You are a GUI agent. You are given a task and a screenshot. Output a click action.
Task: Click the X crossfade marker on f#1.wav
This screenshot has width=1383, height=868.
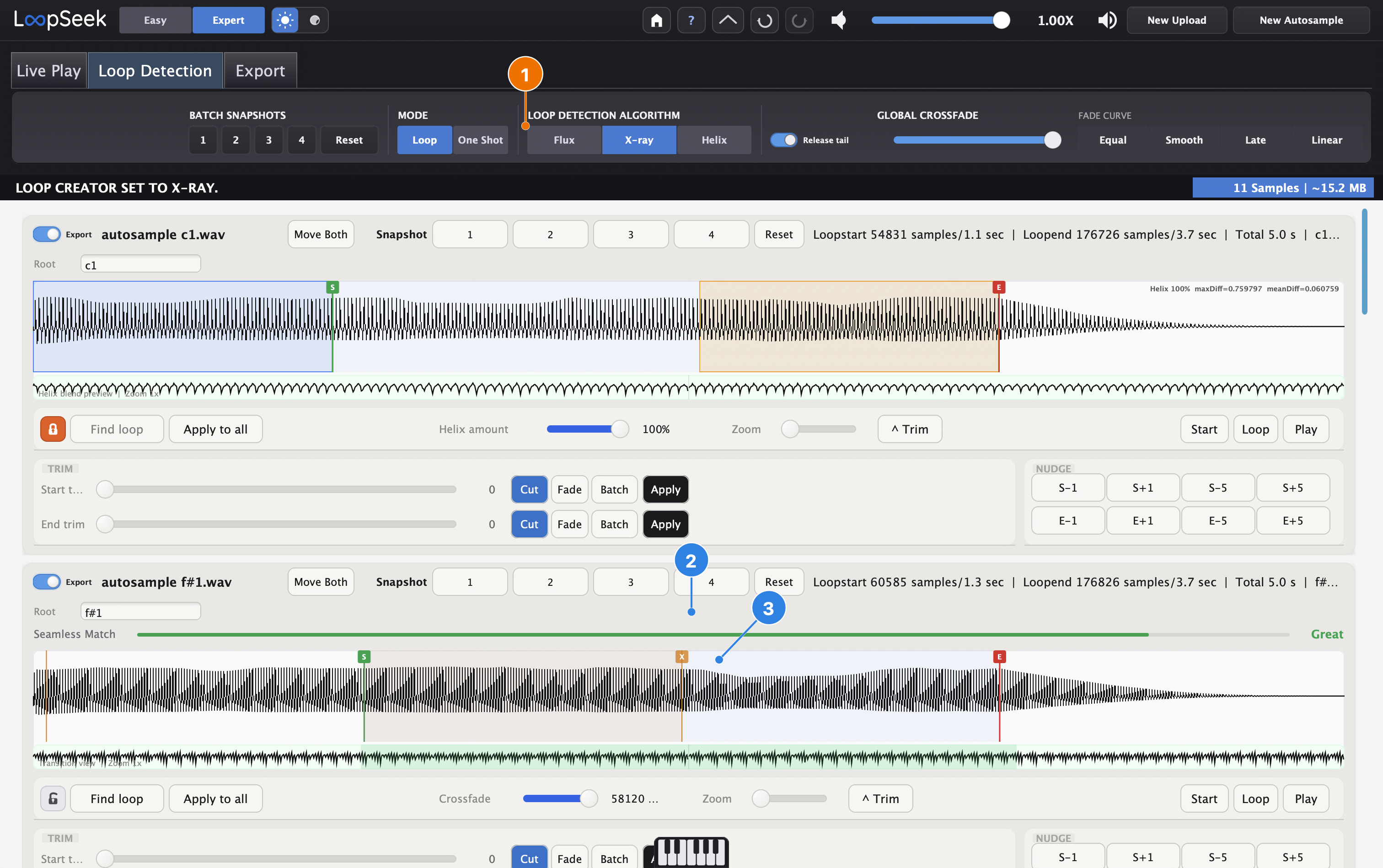coord(681,657)
